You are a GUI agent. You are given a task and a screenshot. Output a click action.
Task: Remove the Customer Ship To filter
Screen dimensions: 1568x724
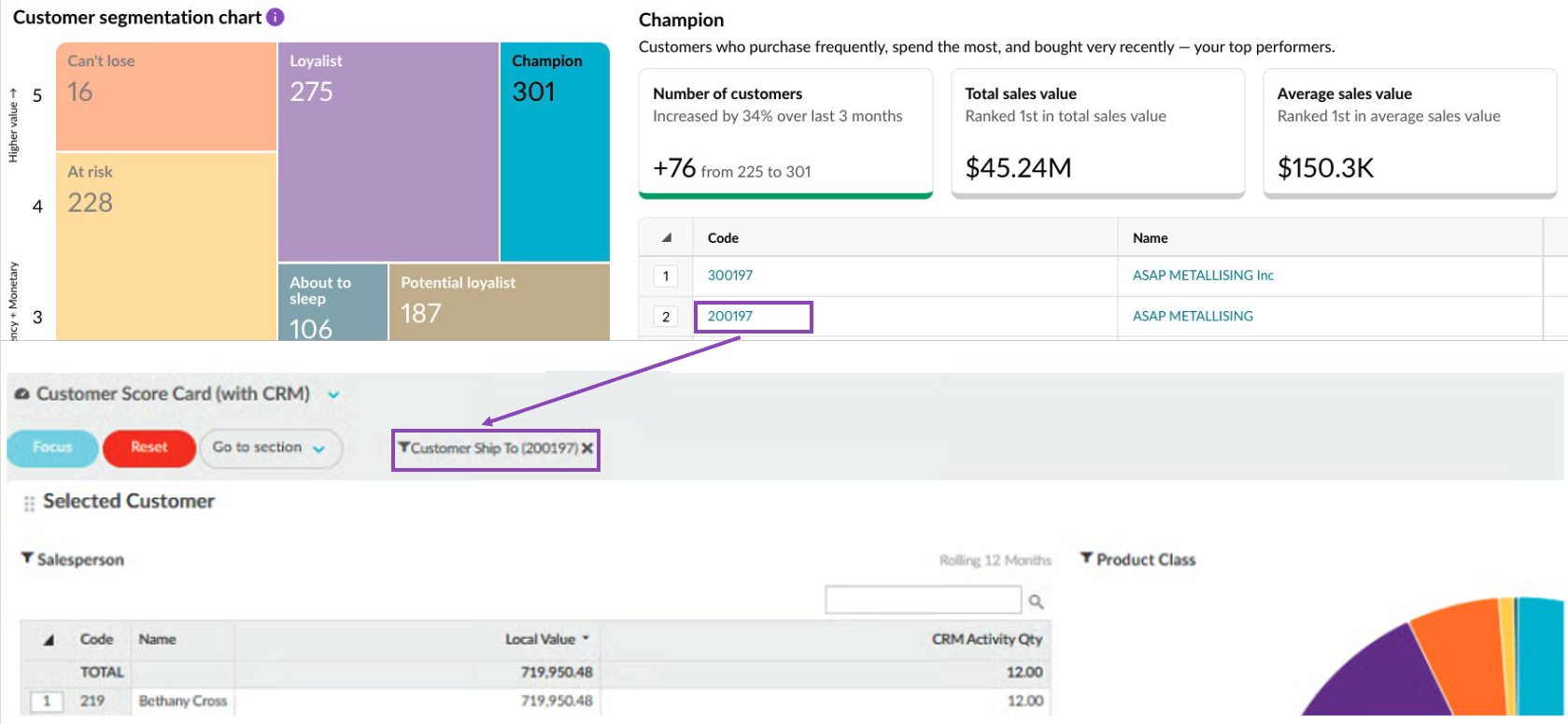[x=587, y=448]
